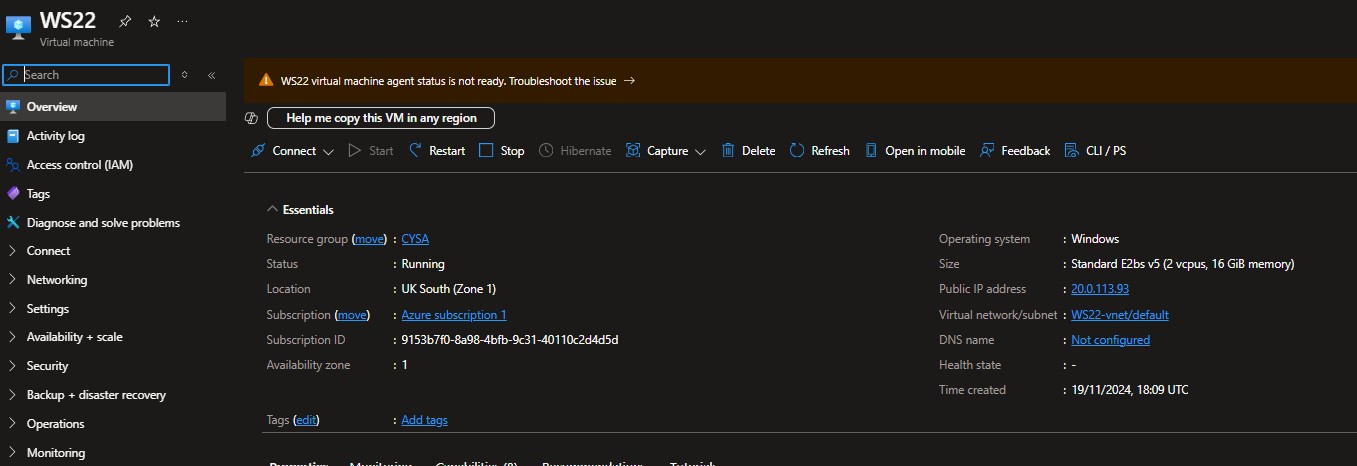This screenshot has height=466, width=1357.
Task: Click DNS name Not configured link
Action: [1110, 340]
